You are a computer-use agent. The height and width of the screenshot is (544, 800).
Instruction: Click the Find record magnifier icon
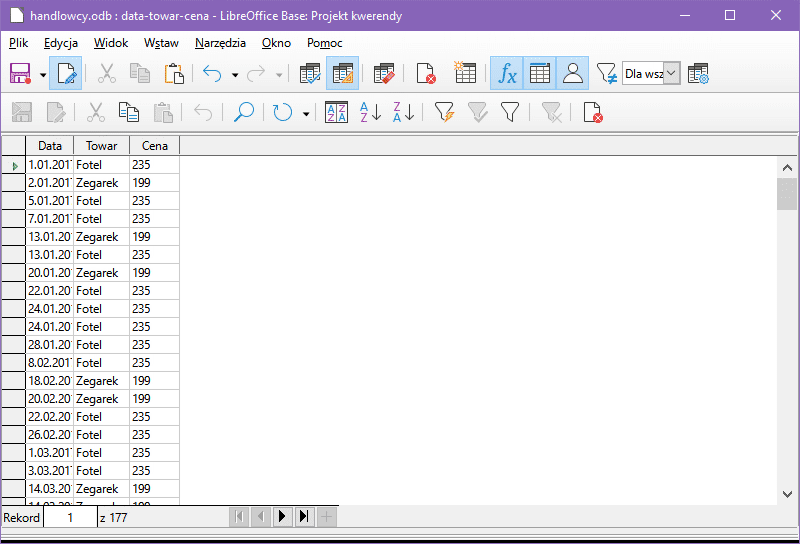243,113
